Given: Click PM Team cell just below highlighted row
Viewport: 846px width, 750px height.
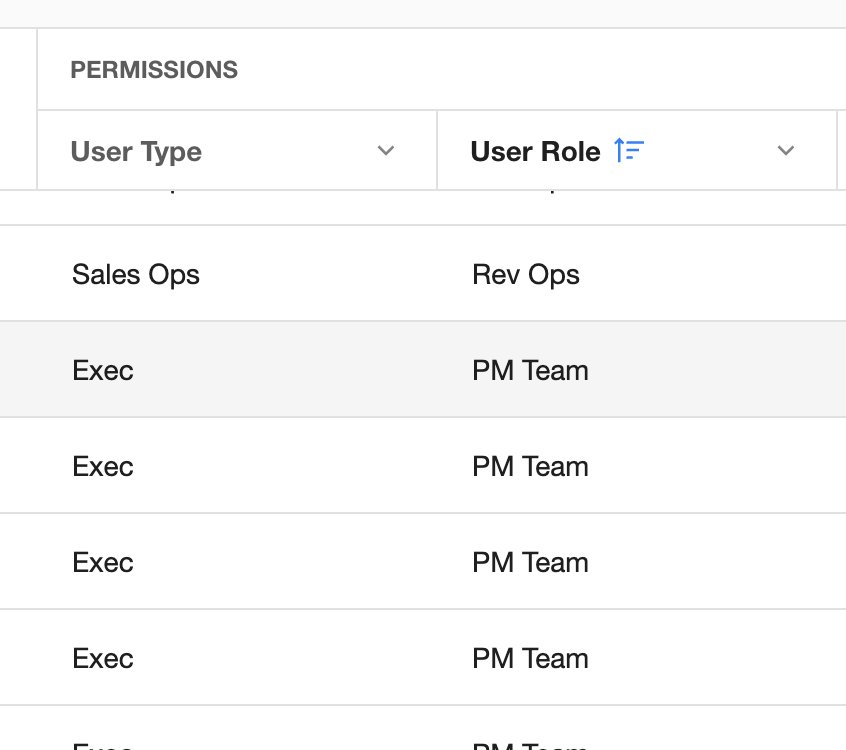Looking at the screenshot, I should pos(530,467).
